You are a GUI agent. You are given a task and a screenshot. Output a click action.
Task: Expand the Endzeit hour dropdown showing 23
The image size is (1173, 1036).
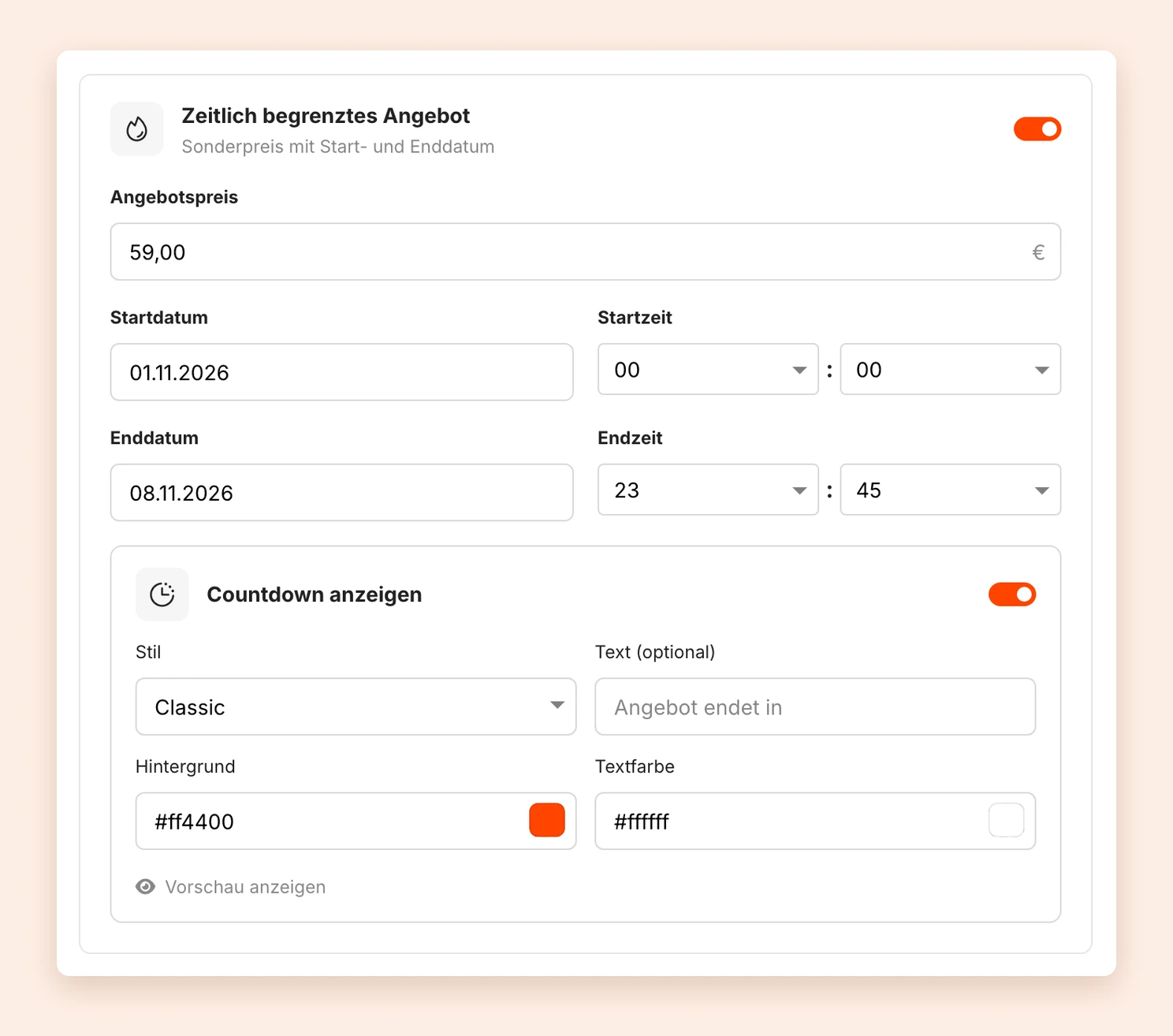point(708,490)
